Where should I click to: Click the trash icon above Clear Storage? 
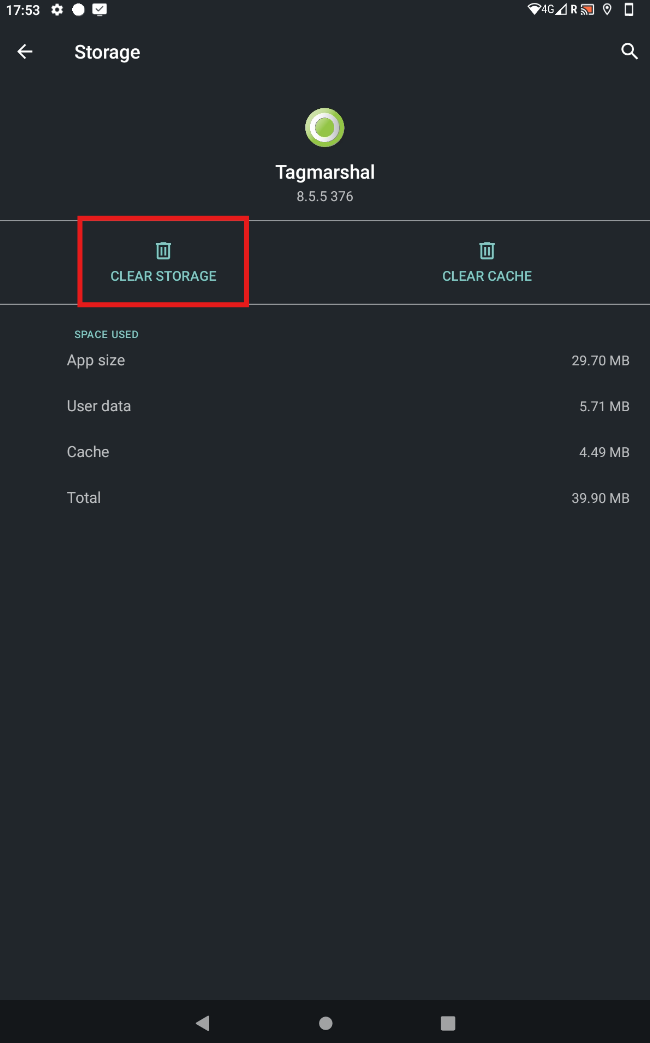coord(163,250)
